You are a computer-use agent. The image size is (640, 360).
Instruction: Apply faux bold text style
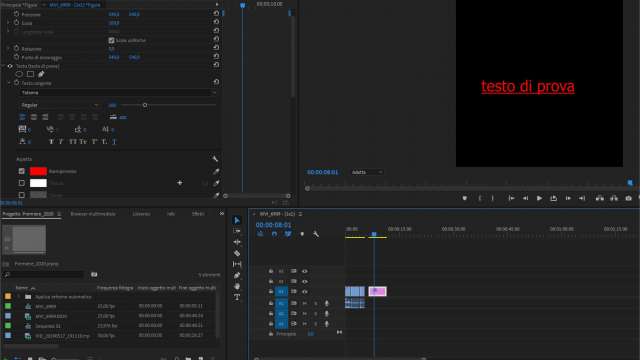pyautogui.click(x=51, y=142)
